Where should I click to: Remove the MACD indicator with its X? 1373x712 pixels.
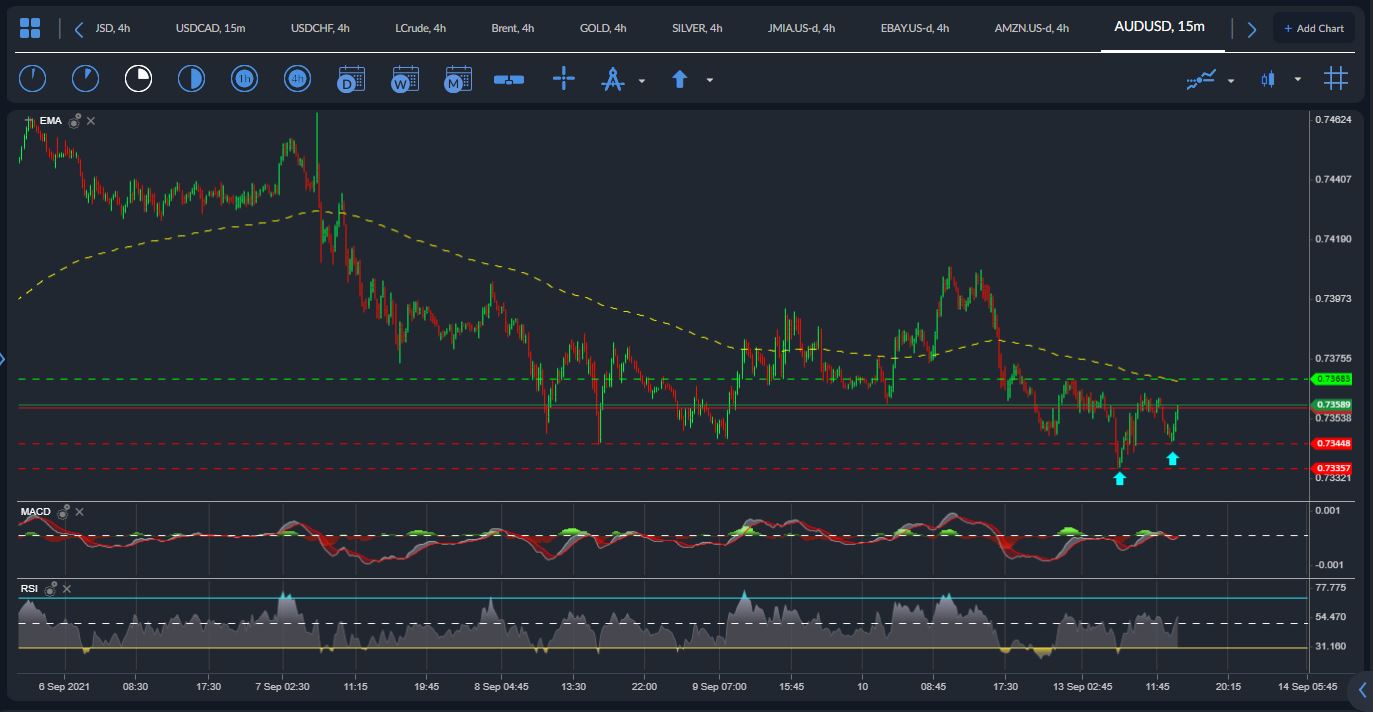point(79,511)
